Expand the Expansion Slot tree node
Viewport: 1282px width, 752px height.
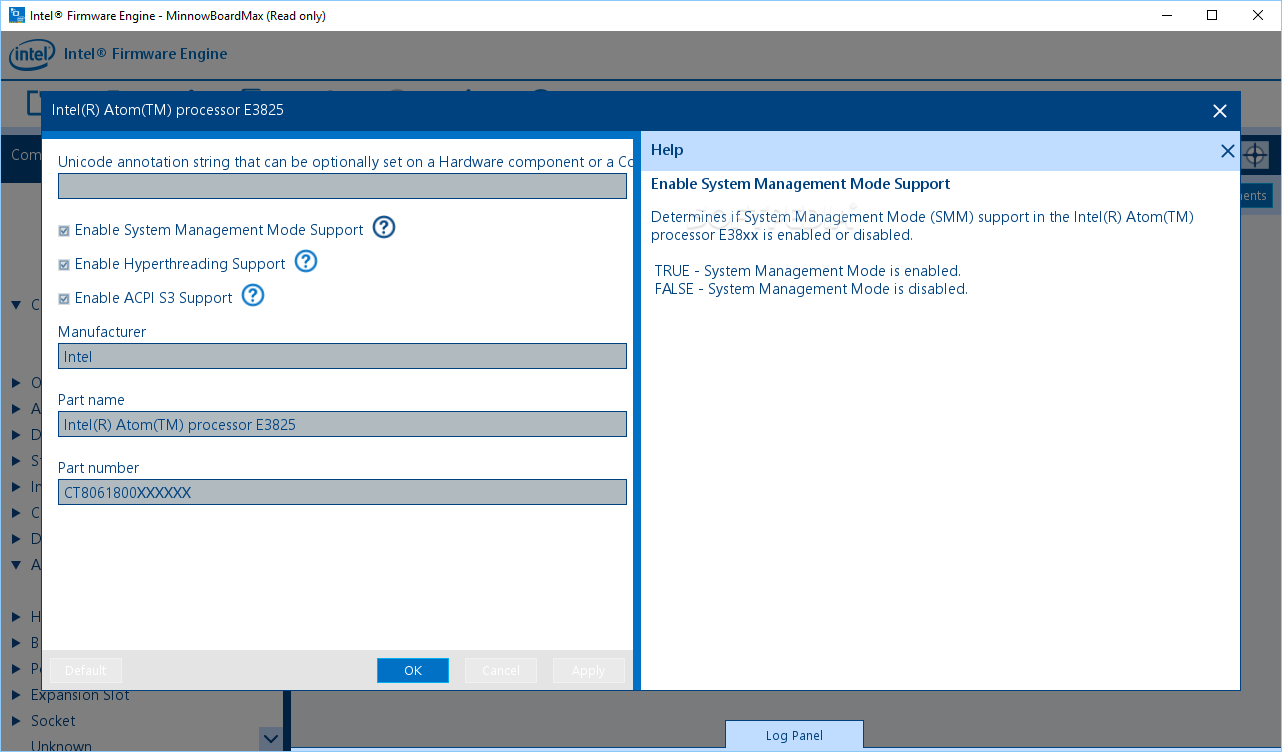point(16,695)
